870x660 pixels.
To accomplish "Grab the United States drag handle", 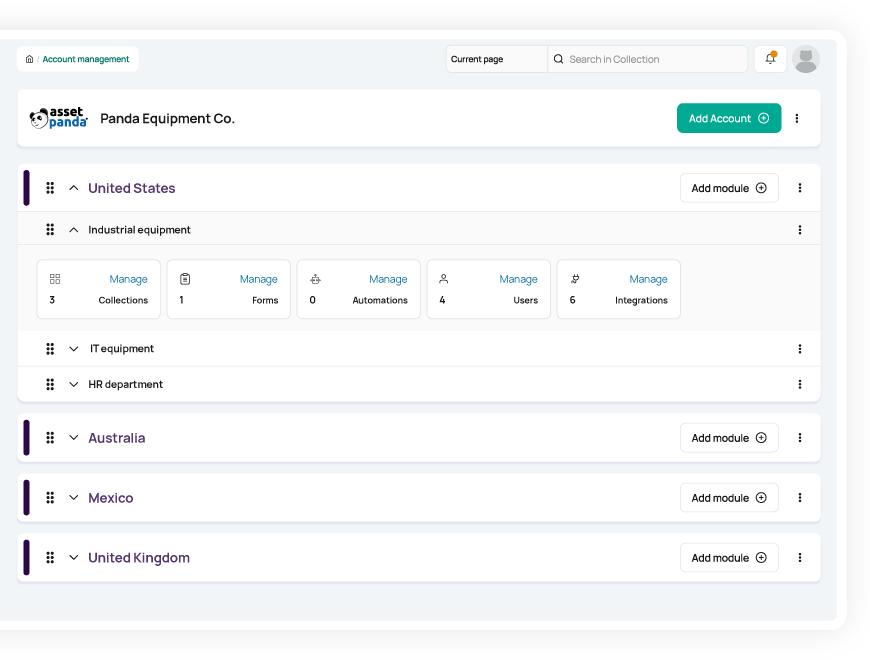I will [50, 188].
